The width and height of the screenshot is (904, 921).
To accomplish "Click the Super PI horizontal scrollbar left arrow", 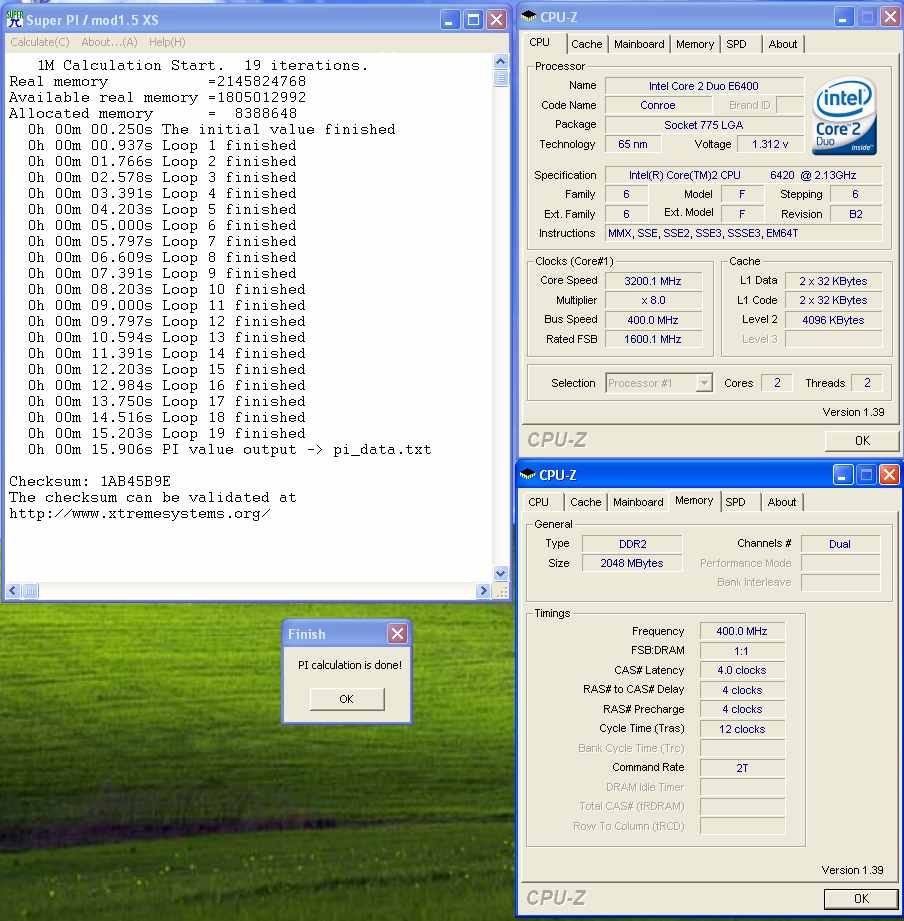I will coord(13,590).
